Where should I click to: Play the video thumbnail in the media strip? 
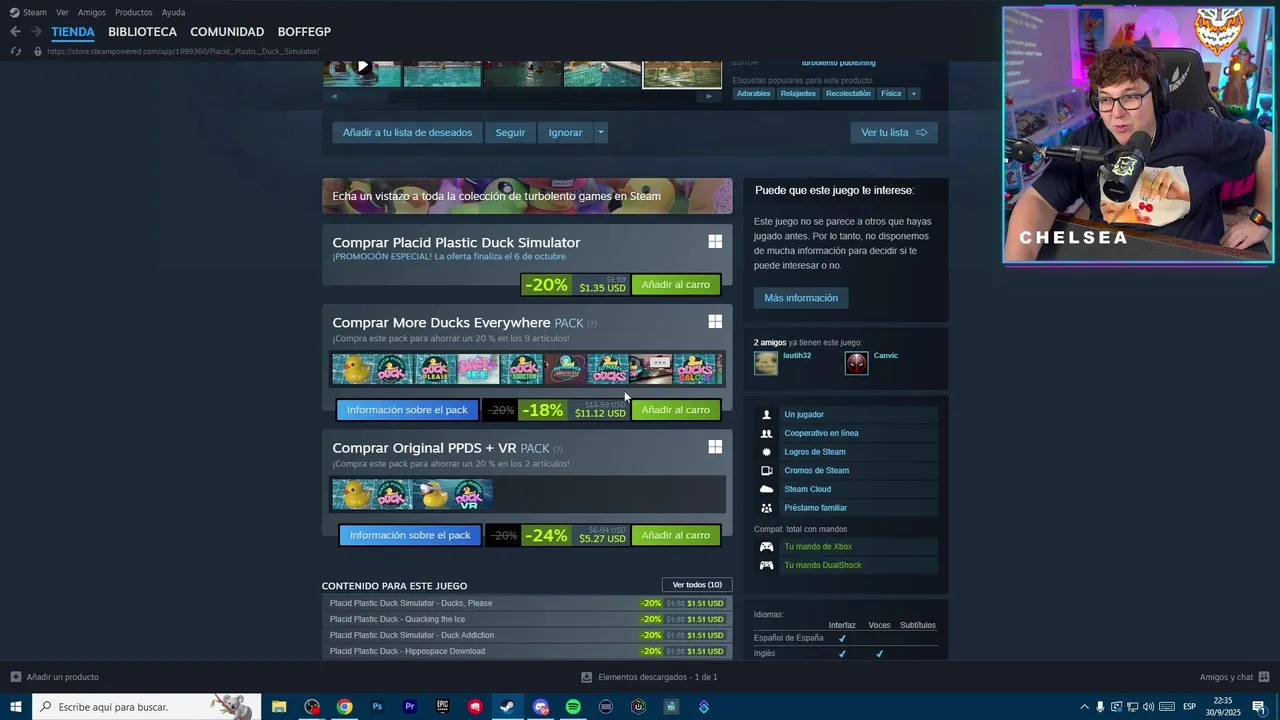[362, 72]
